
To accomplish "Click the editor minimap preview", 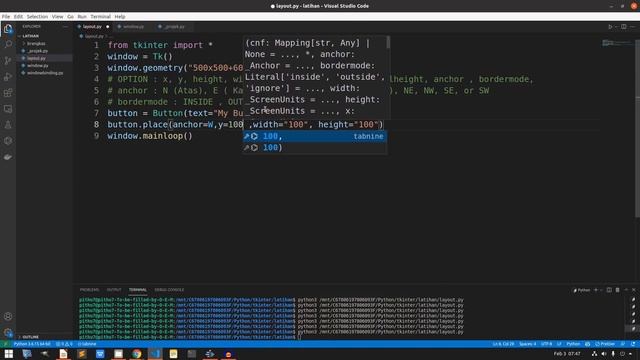I will [617, 43].
